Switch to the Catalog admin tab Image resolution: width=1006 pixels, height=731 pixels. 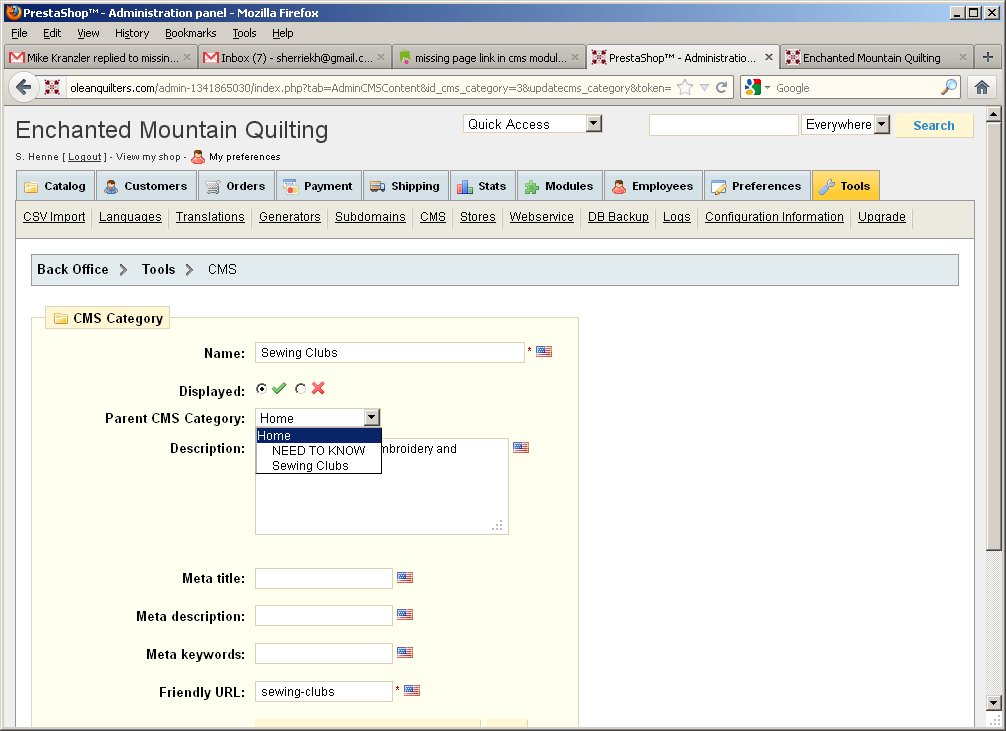point(55,186)
